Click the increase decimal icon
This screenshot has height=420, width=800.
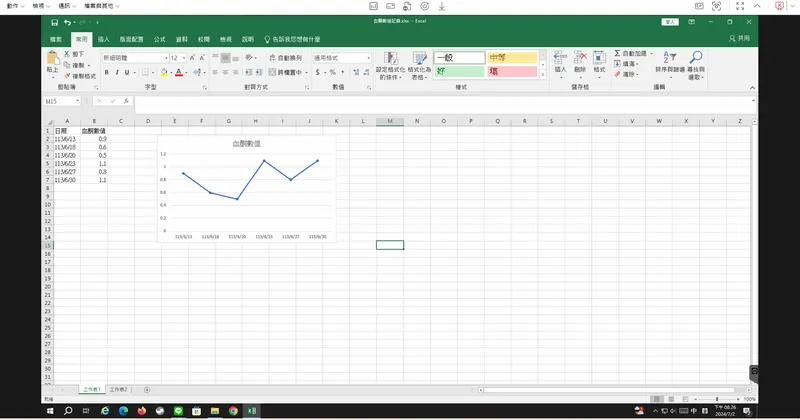point(356,72)
